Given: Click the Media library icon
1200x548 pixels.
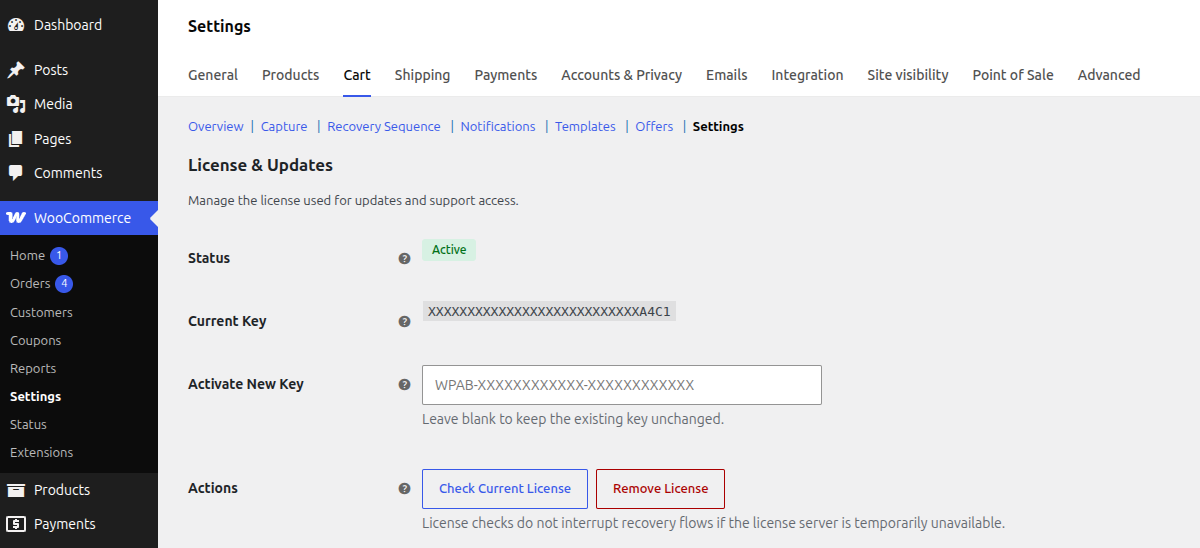Looking at the screenshot, I should pyautogui.click(x=16, y=104).
